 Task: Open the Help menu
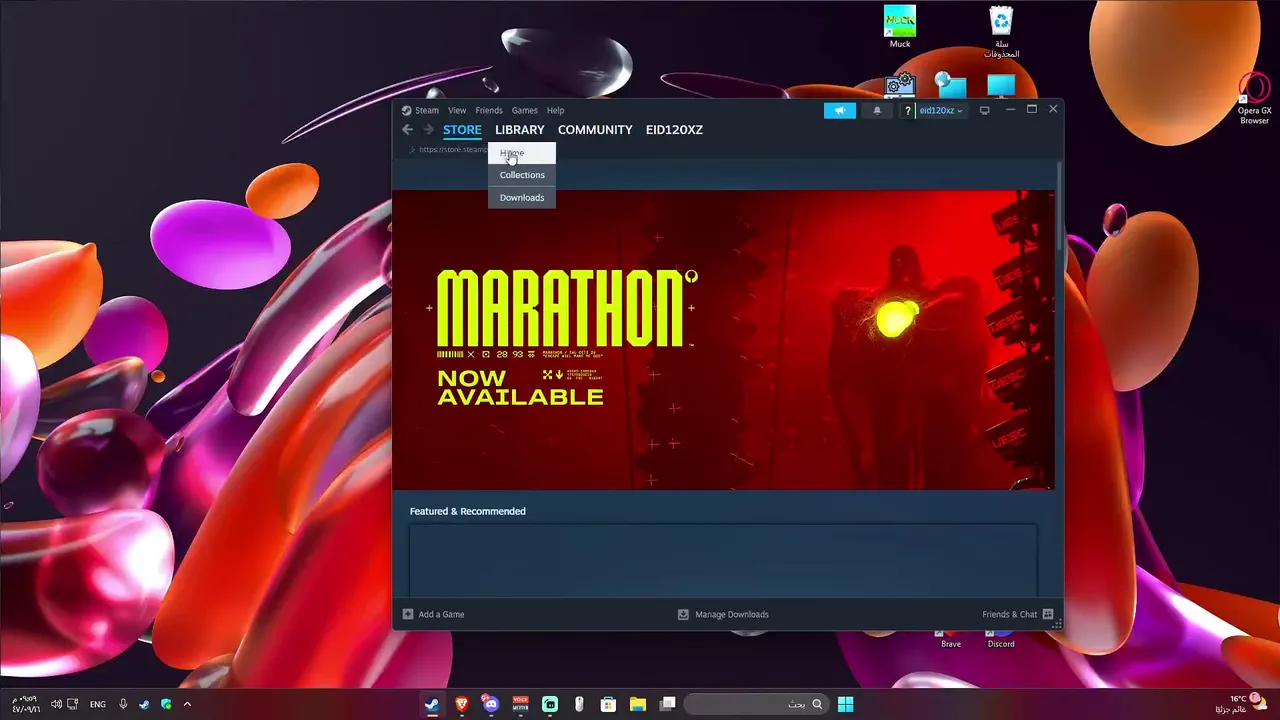click(555, 110)
